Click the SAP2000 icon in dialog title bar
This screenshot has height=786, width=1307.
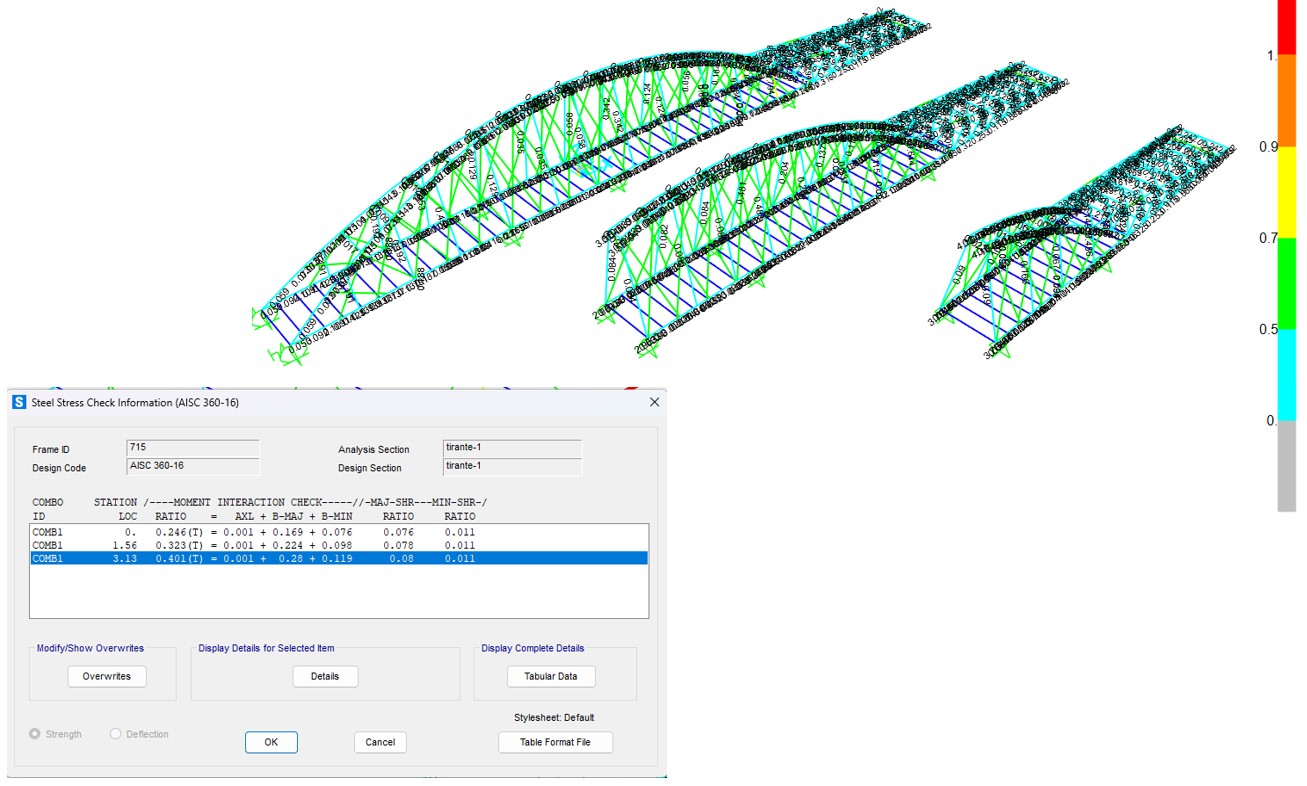(19, 402)
